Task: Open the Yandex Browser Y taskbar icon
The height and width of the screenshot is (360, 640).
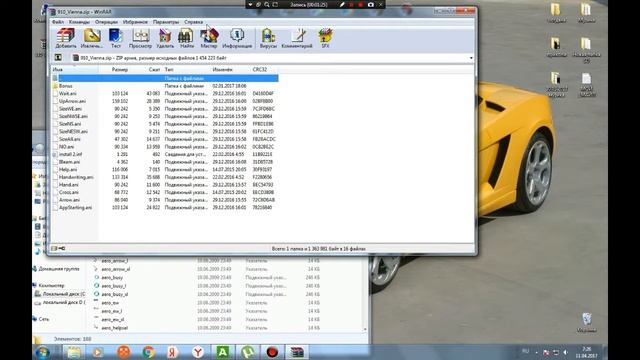Action: click(198, 352)
